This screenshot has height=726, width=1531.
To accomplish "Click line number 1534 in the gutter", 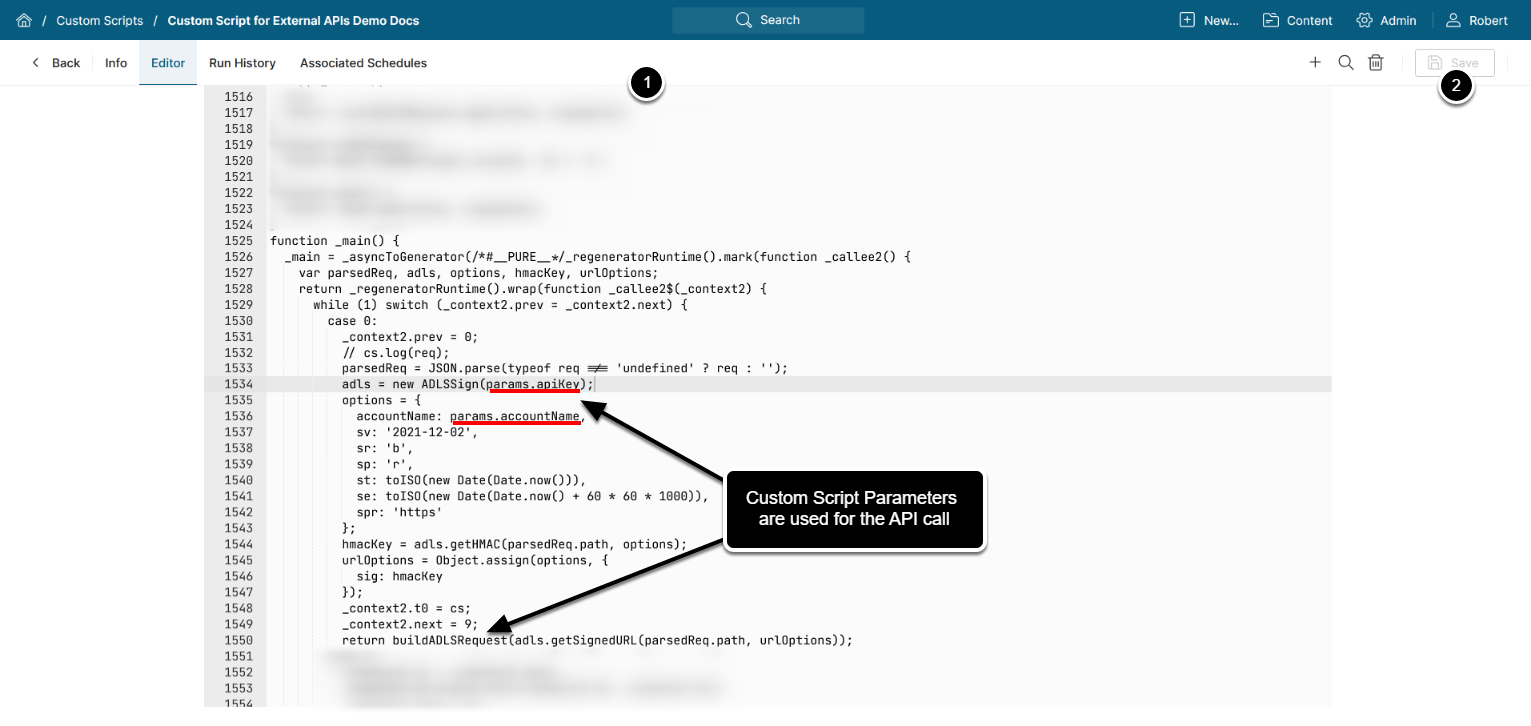I will 238,385.
